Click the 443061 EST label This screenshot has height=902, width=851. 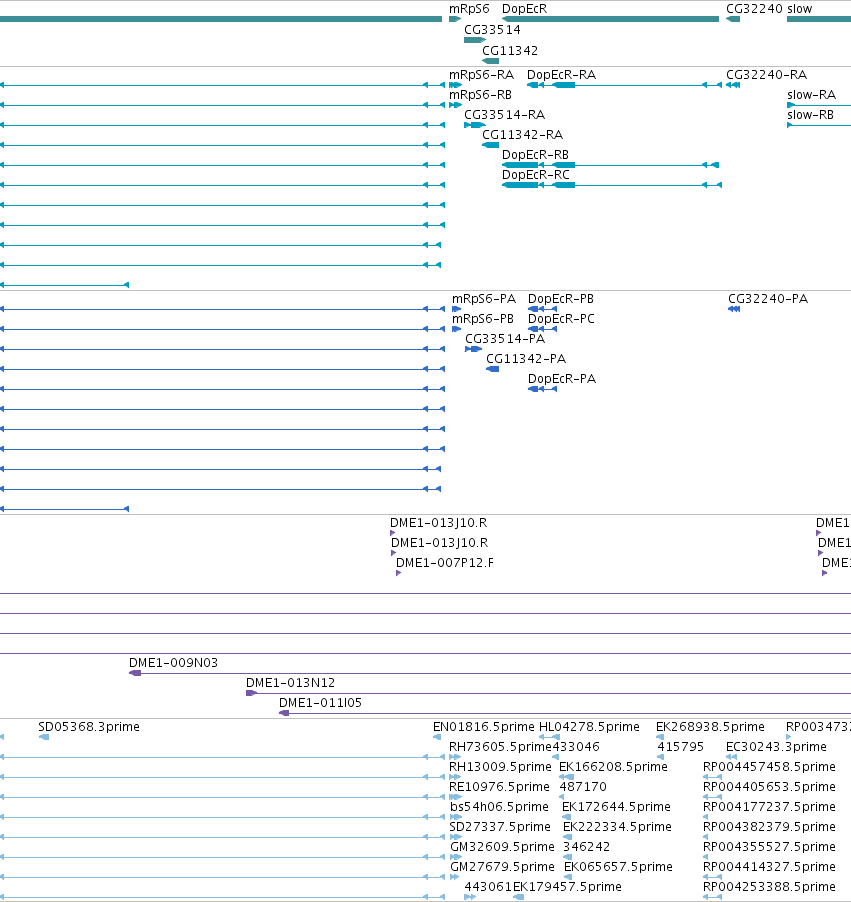pos(488,886)
